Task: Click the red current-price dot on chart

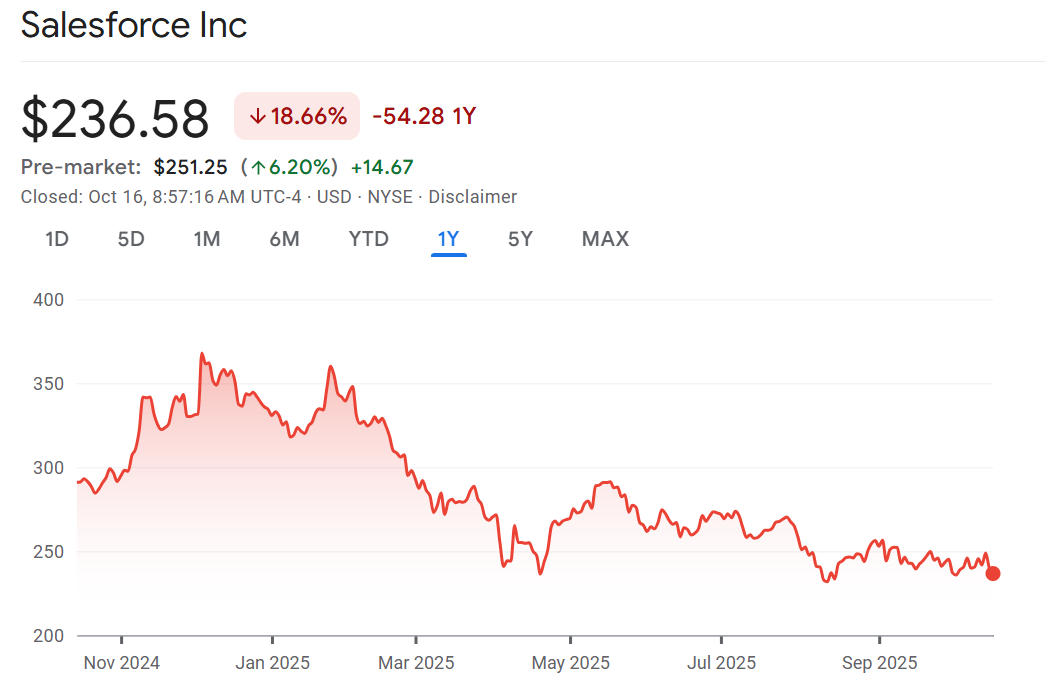Action: [992, 573]
